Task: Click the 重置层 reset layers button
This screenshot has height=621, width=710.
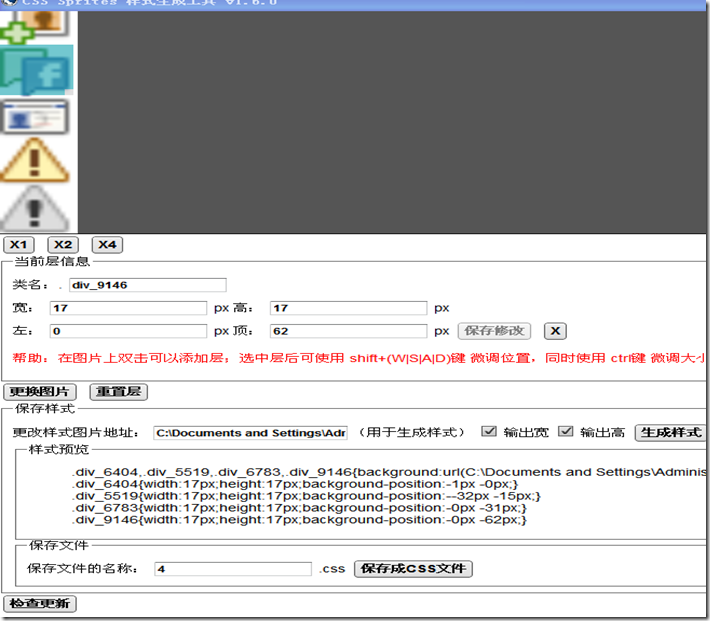Action: coord(119,392)
